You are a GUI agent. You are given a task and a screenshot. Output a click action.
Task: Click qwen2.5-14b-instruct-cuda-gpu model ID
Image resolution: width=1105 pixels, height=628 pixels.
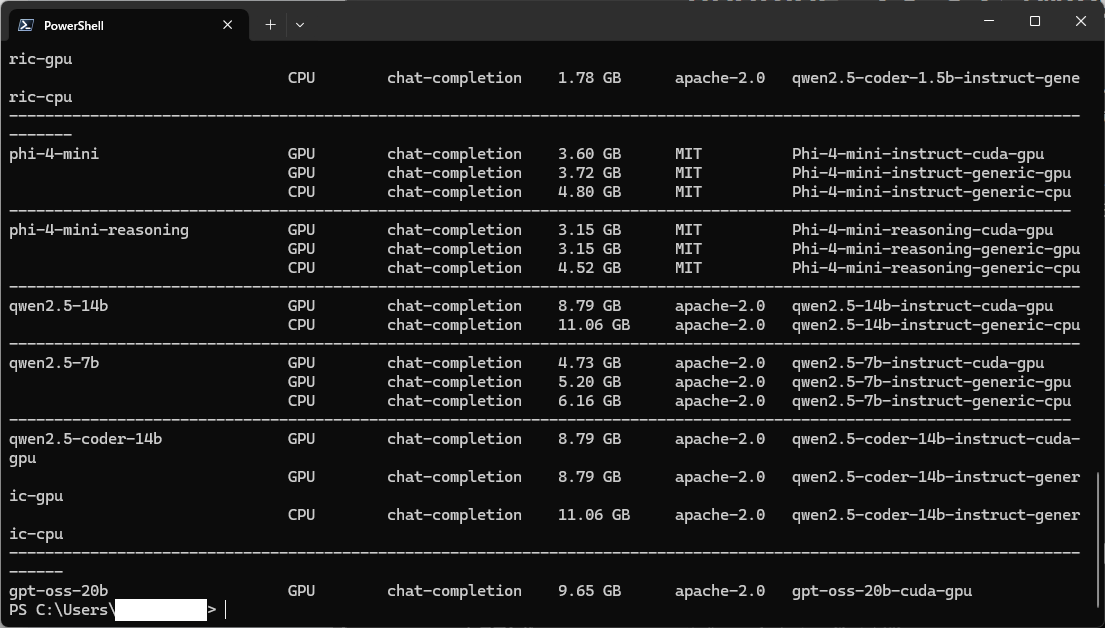click(922, 306)
